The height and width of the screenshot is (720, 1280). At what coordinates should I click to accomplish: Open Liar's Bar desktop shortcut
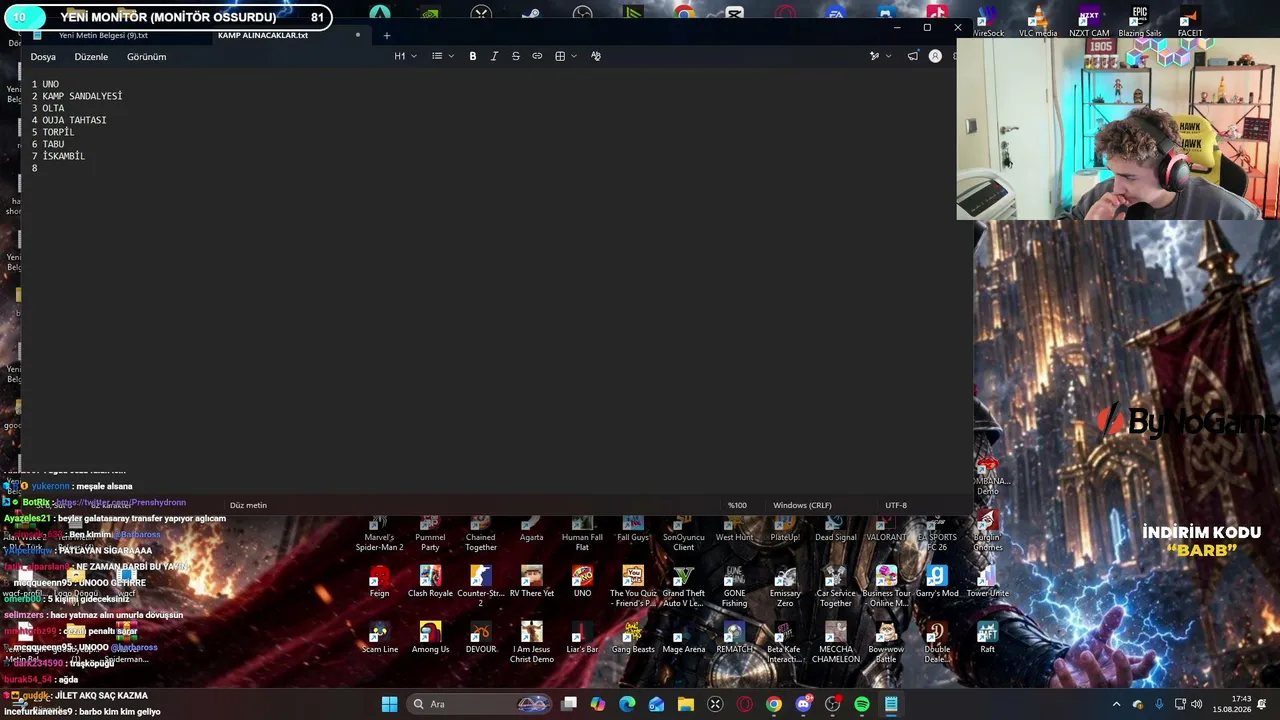pyautogui.click(x=582, y=637)
